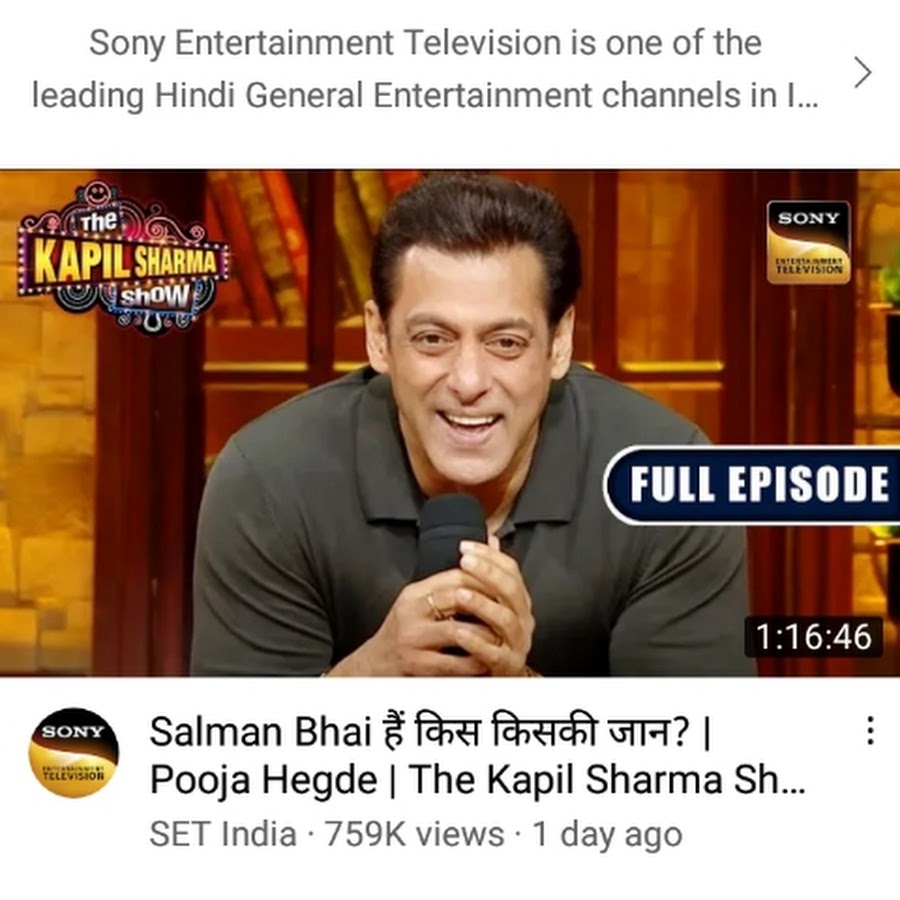Click the '1 day ago' upload time

pos(607,835)
